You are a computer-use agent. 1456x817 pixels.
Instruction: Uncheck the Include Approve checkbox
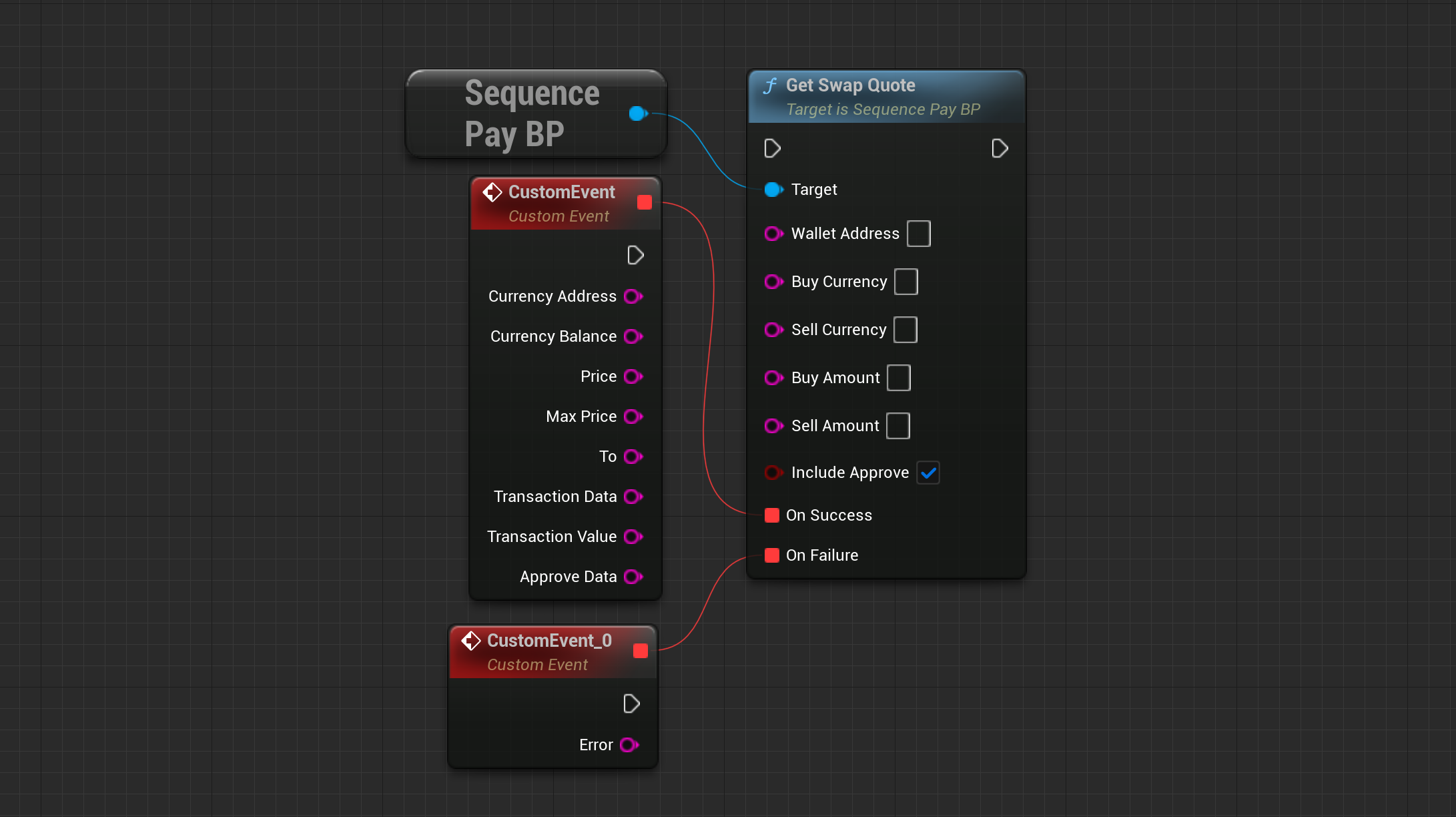pyautogui.click(x=928, y=473)
